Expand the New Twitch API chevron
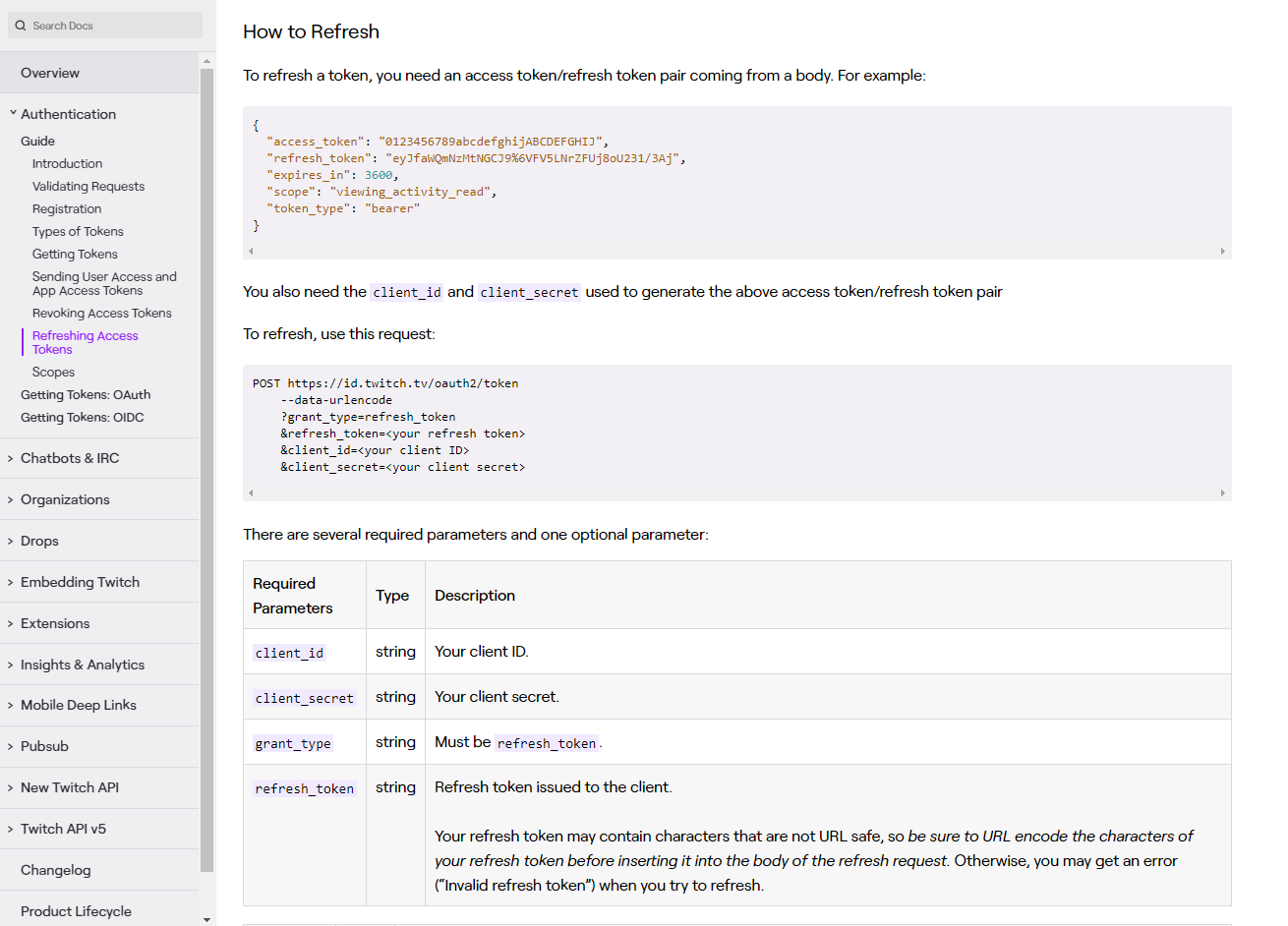 point(11,787)
